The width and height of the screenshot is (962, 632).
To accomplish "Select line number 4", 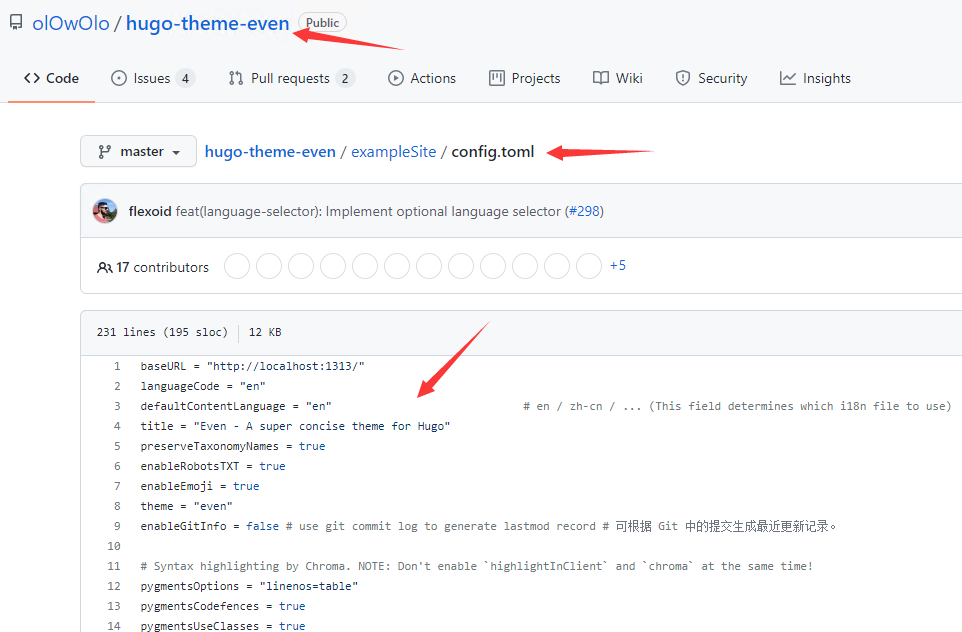I will [x=117, y=426].
